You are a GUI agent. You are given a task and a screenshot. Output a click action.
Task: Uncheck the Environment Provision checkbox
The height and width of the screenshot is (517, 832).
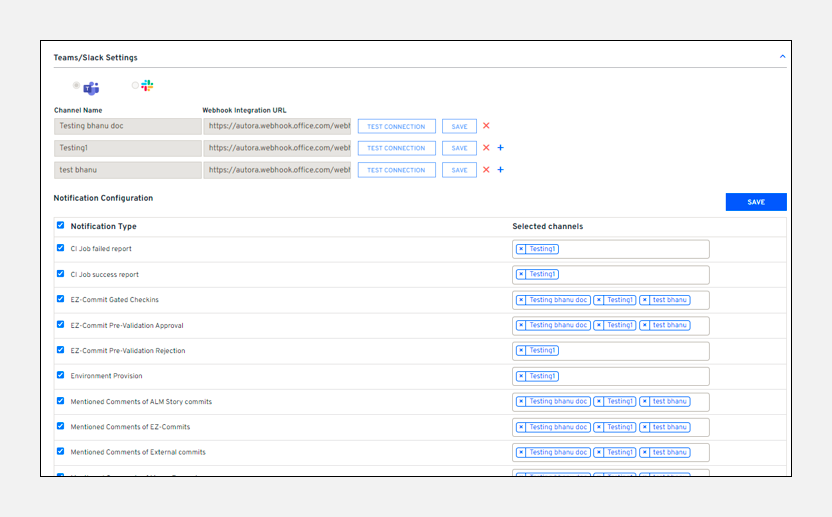click(61, 376)
